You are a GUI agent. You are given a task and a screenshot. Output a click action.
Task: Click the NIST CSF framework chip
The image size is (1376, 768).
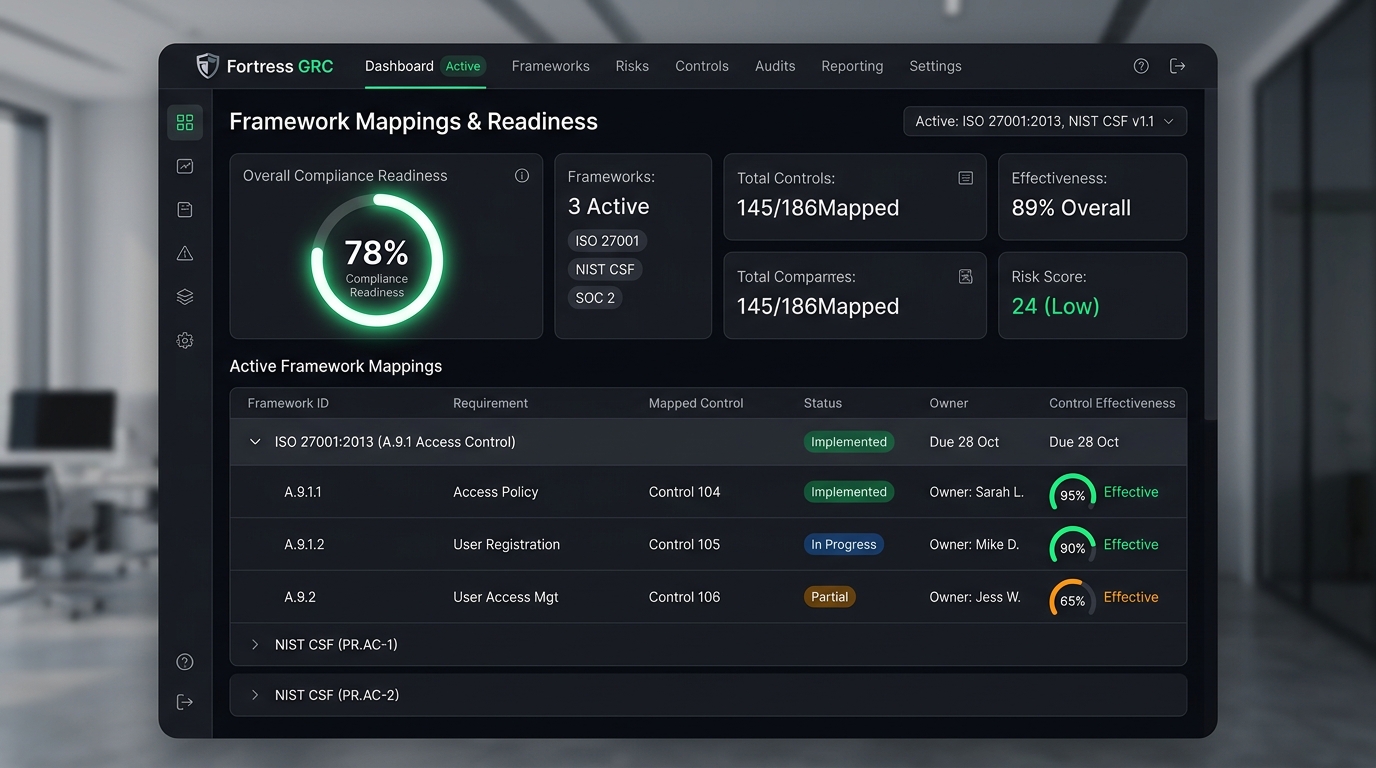(605, 269)
